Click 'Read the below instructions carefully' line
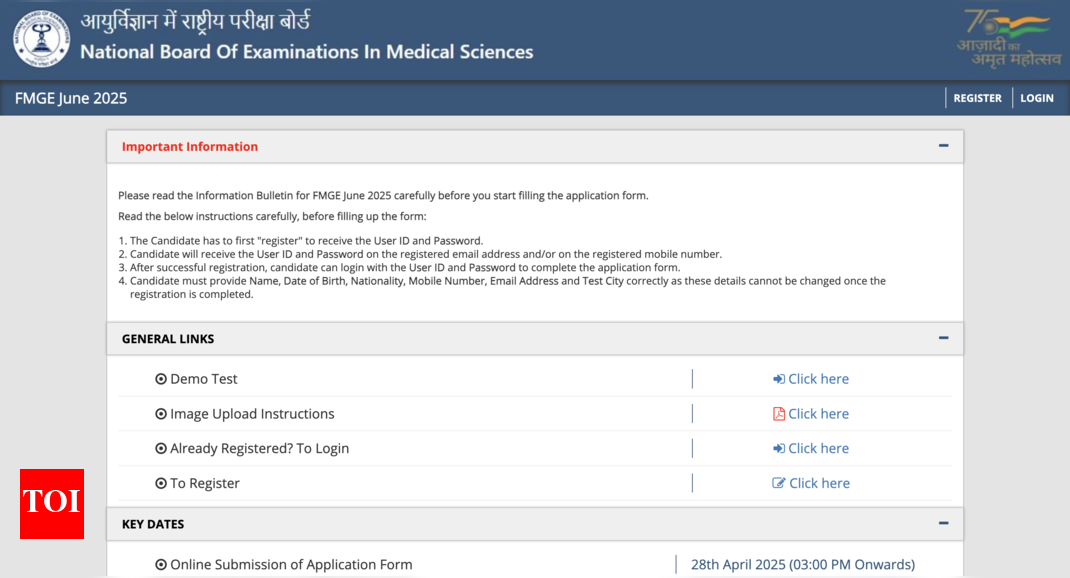The width and height of the screenshot is (1070, 578). (272, 216)
